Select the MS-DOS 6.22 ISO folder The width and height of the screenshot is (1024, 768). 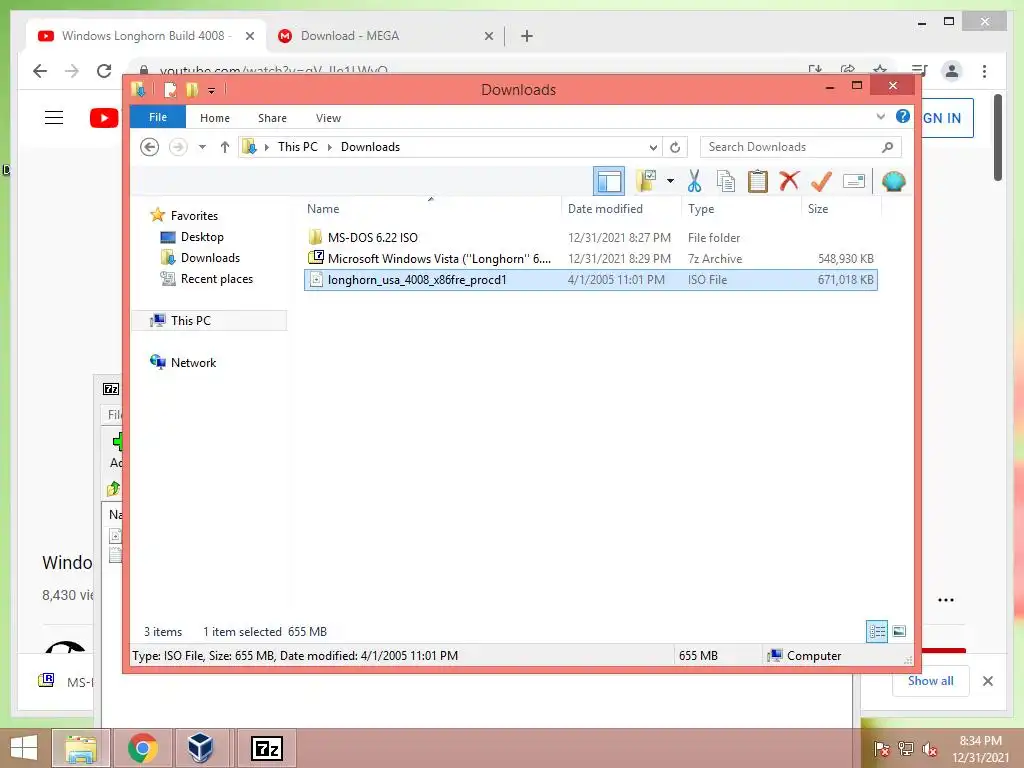point(590,238)
